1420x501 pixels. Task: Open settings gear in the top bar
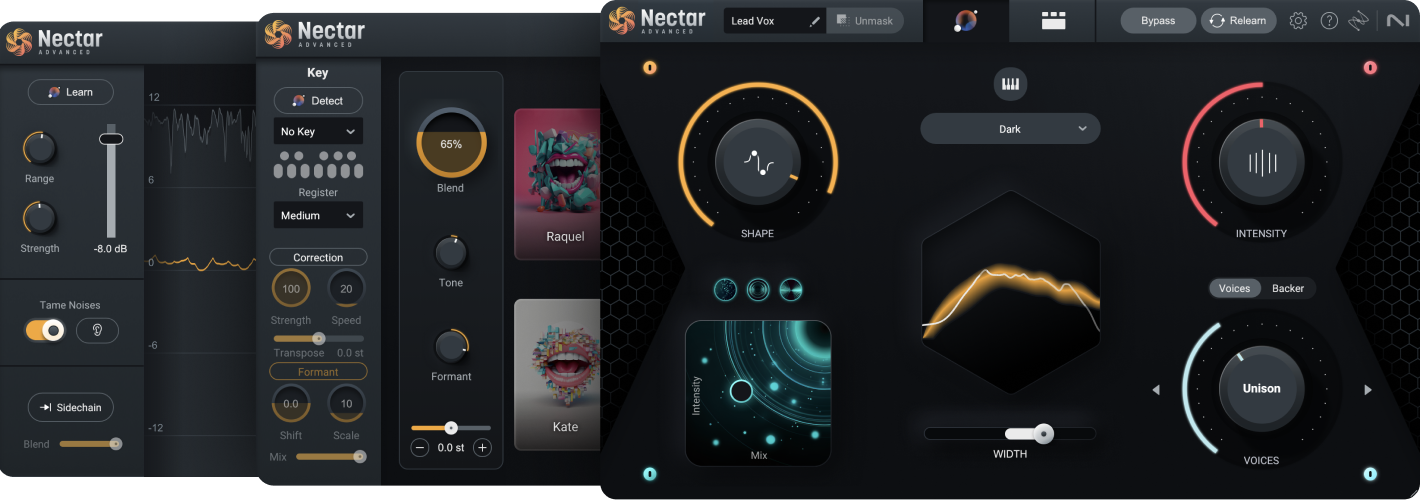(1298, 20)
